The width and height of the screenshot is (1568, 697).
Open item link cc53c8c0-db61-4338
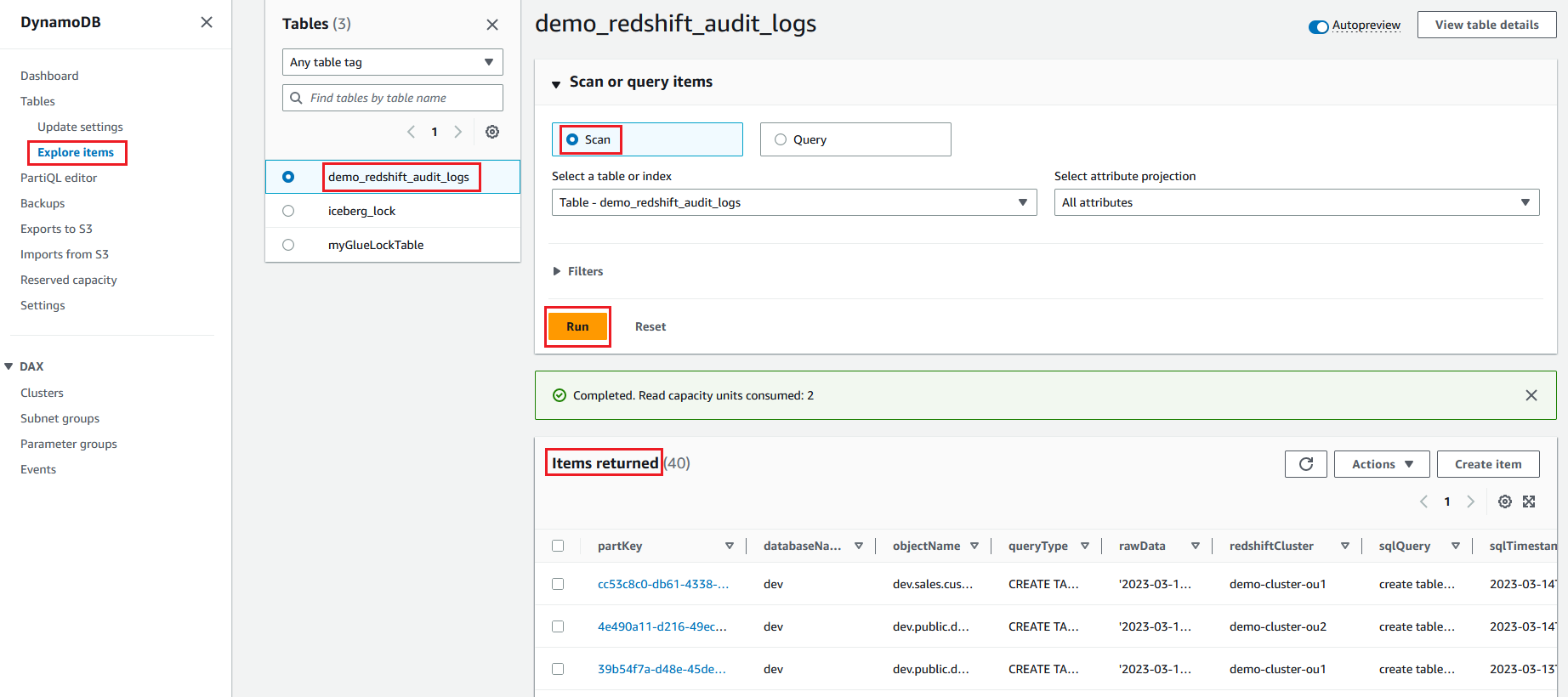click(663, 584)
